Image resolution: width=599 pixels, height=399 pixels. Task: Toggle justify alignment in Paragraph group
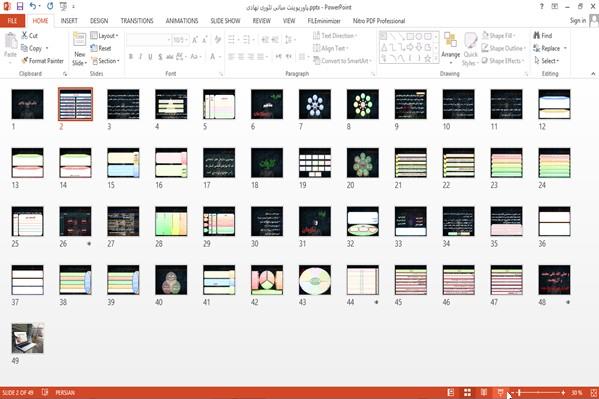click(x=261, y=57)
